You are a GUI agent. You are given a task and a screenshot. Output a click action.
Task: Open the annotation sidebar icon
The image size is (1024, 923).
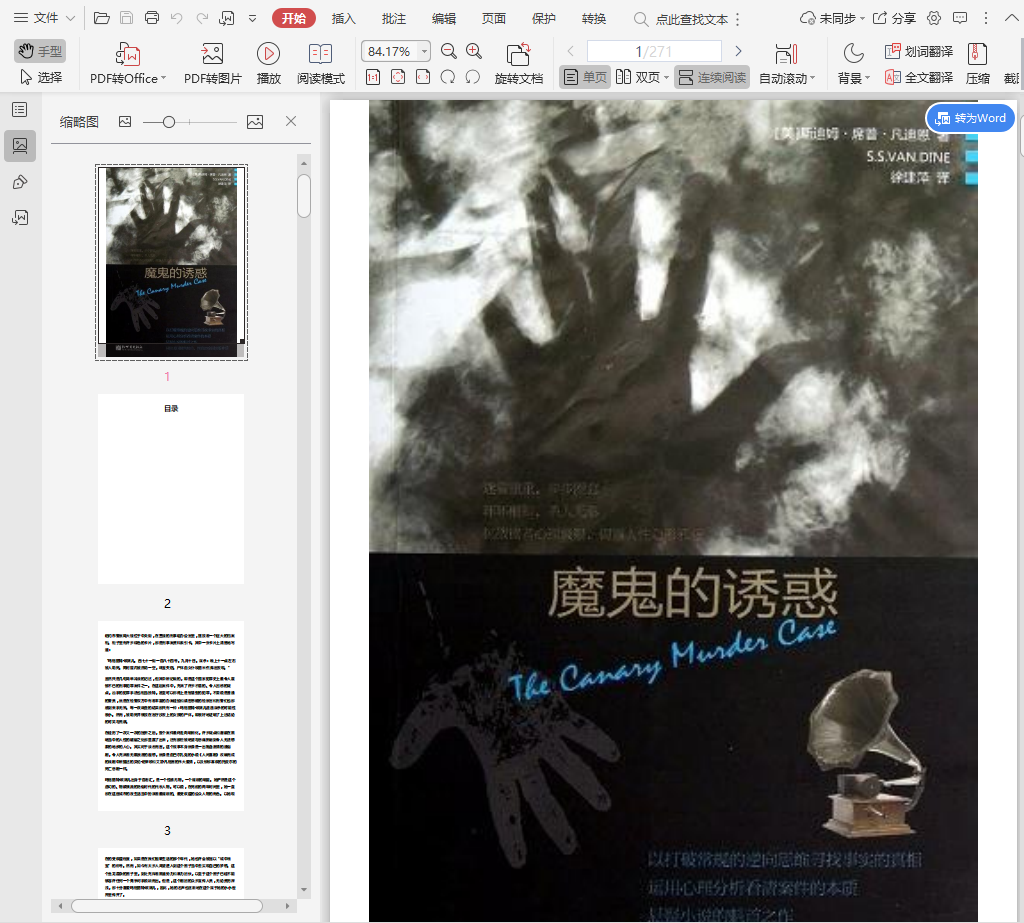pos(20,182)
